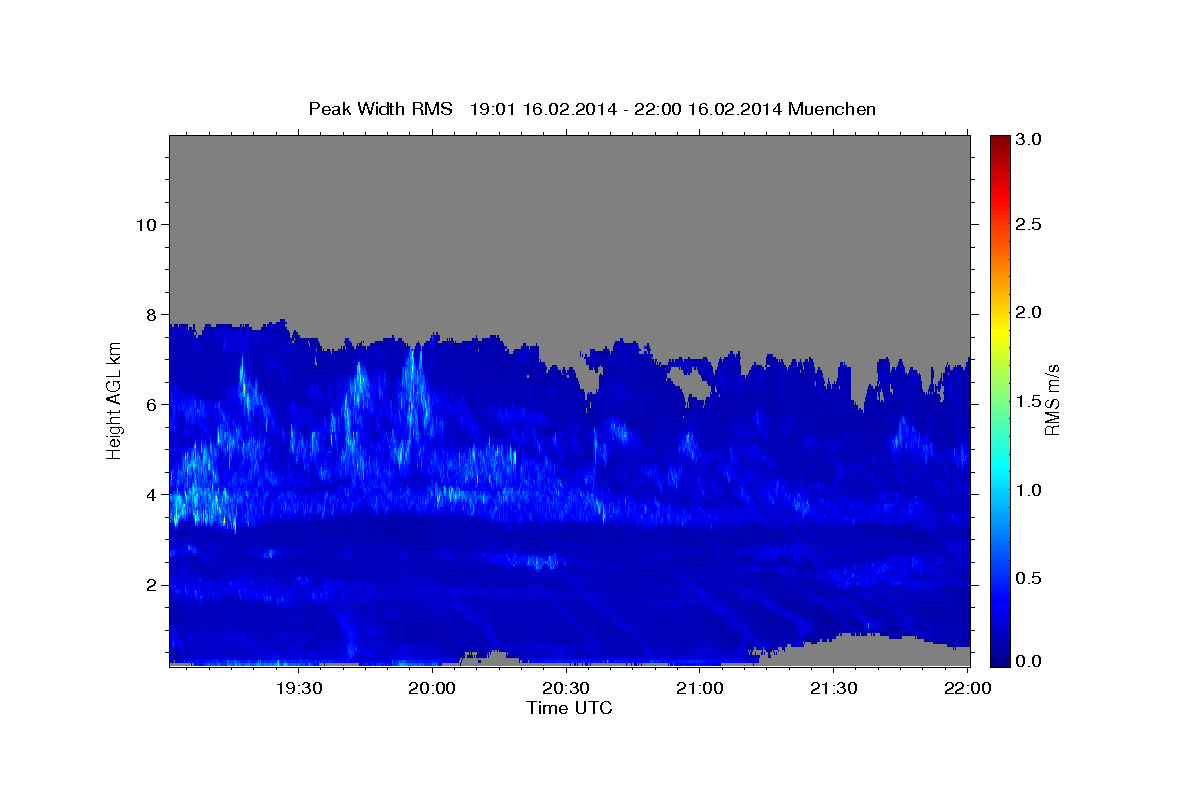
Task: Click the height tick label 2
Action: [149, 585]
